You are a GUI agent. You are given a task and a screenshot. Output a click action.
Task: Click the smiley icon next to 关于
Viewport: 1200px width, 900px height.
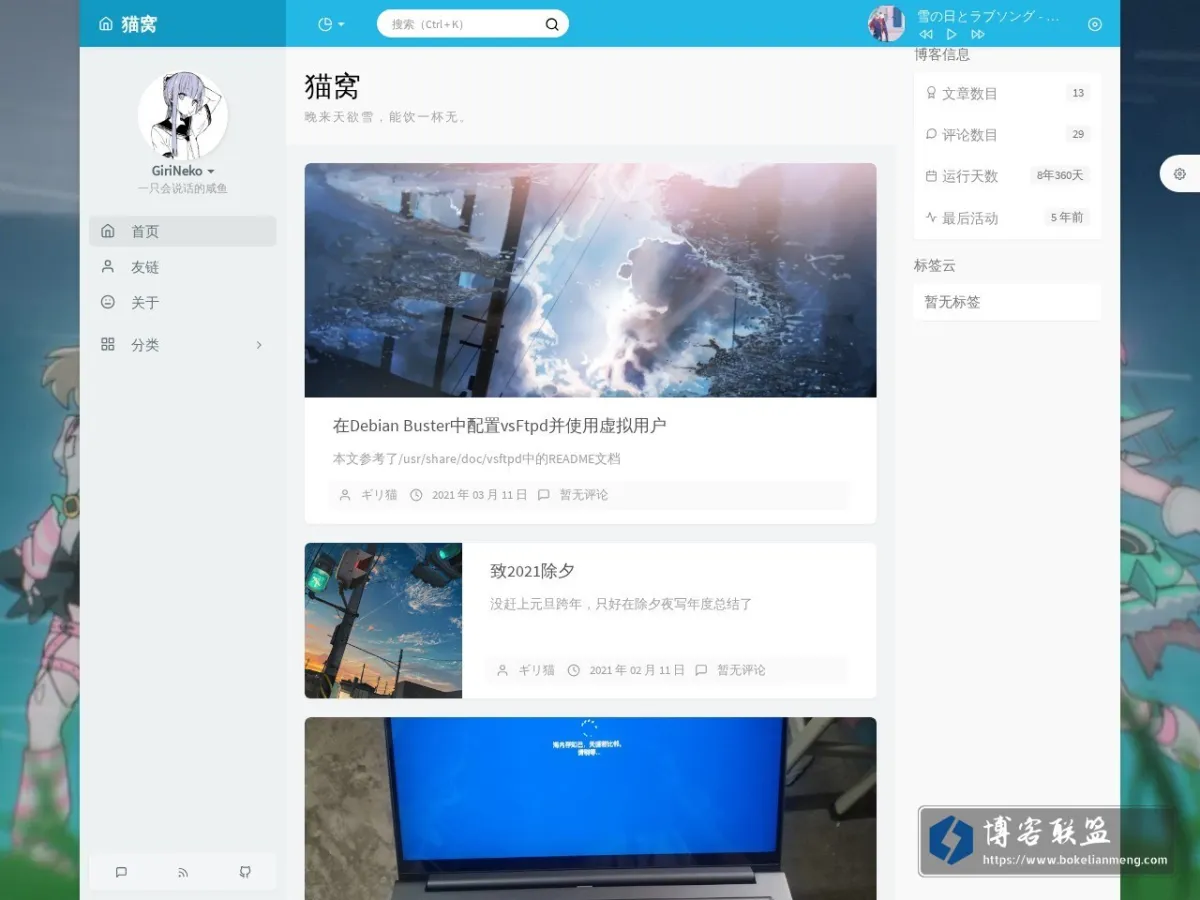click(108, 302)
